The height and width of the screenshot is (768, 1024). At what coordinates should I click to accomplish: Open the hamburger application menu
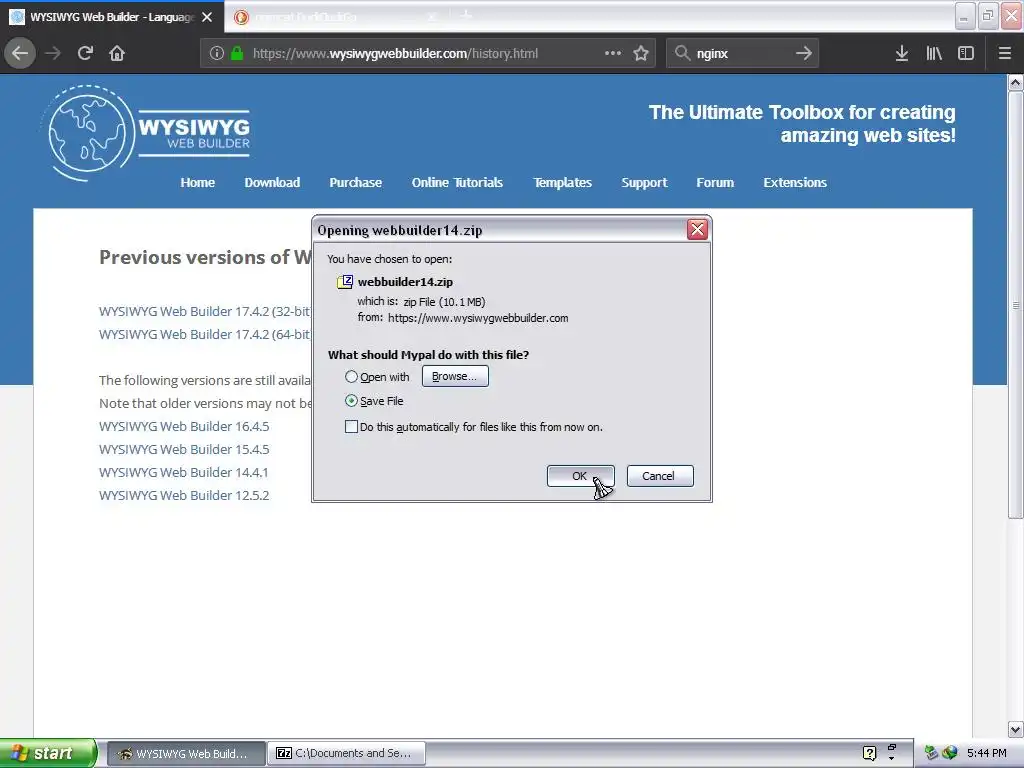(x=1004, y=53)
